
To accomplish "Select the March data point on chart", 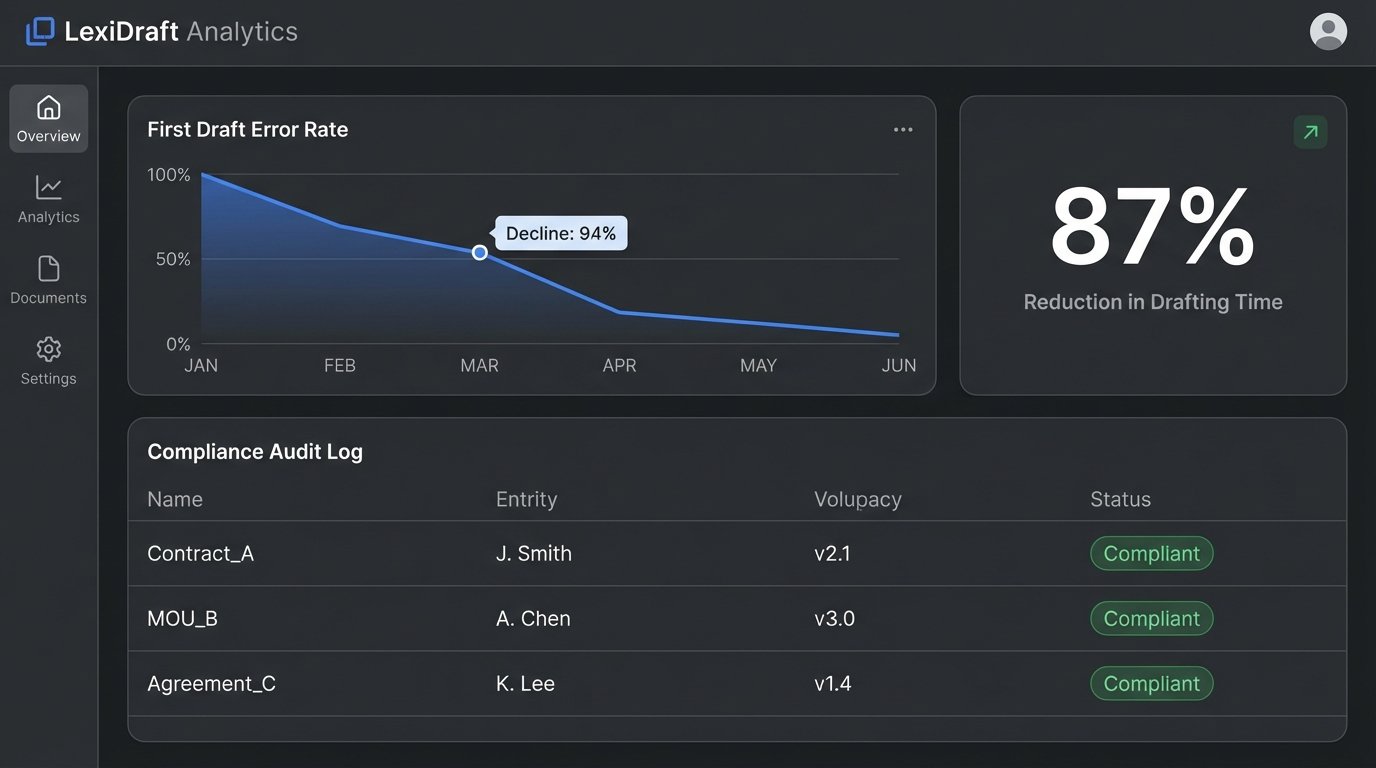I will click(x=480, y=253).
